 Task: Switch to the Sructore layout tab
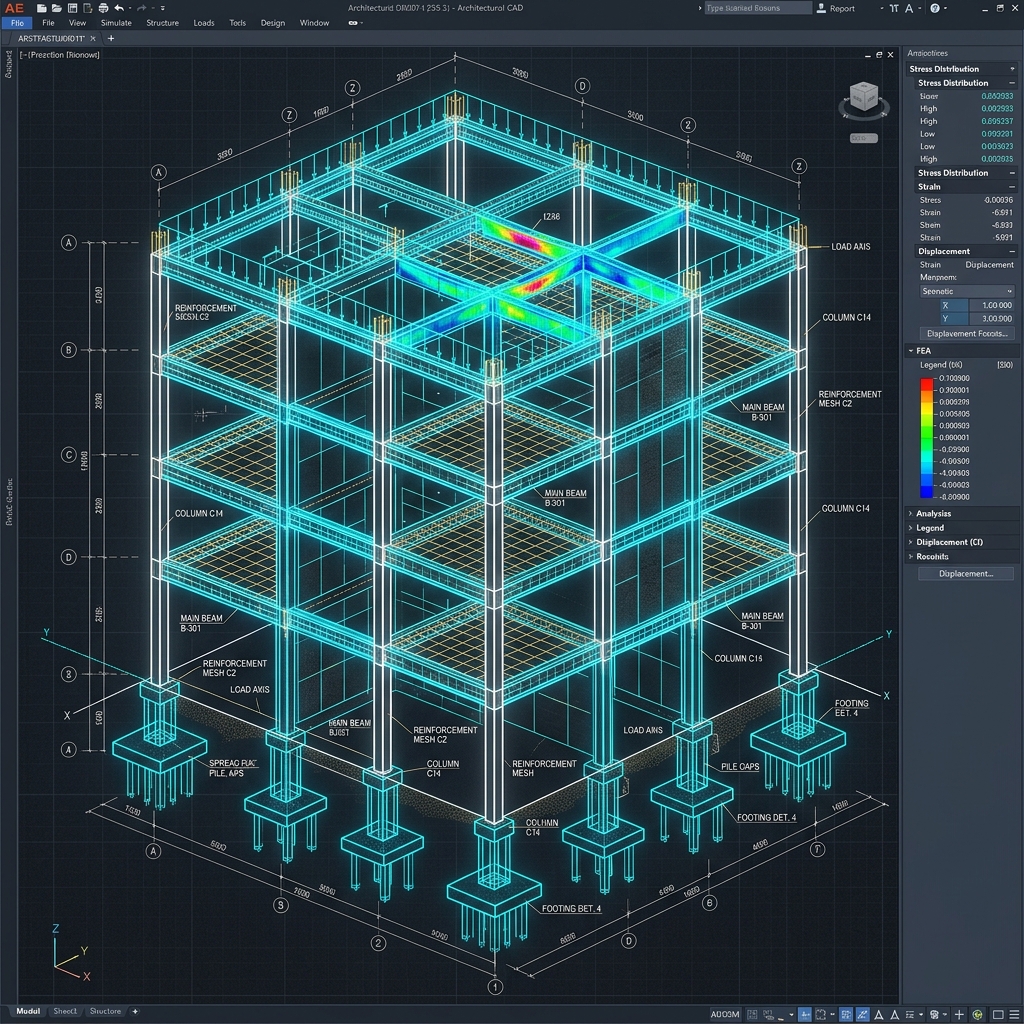105,1011
